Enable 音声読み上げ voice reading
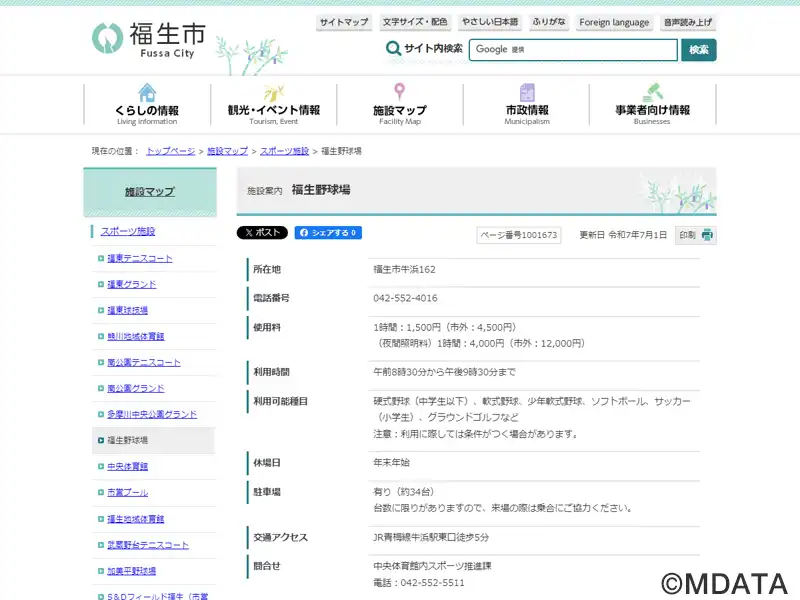 (688, 22)
